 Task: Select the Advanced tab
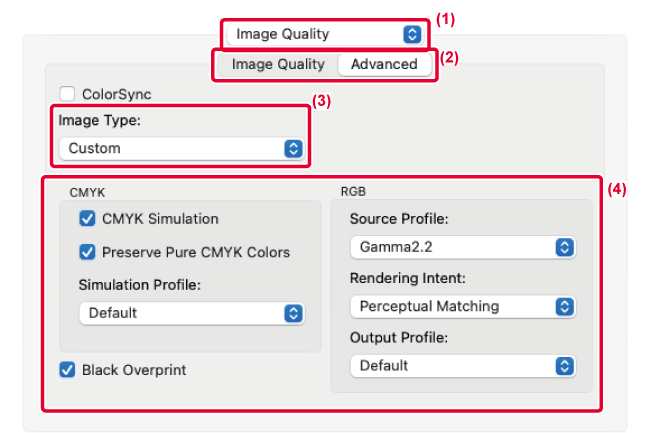384,64
